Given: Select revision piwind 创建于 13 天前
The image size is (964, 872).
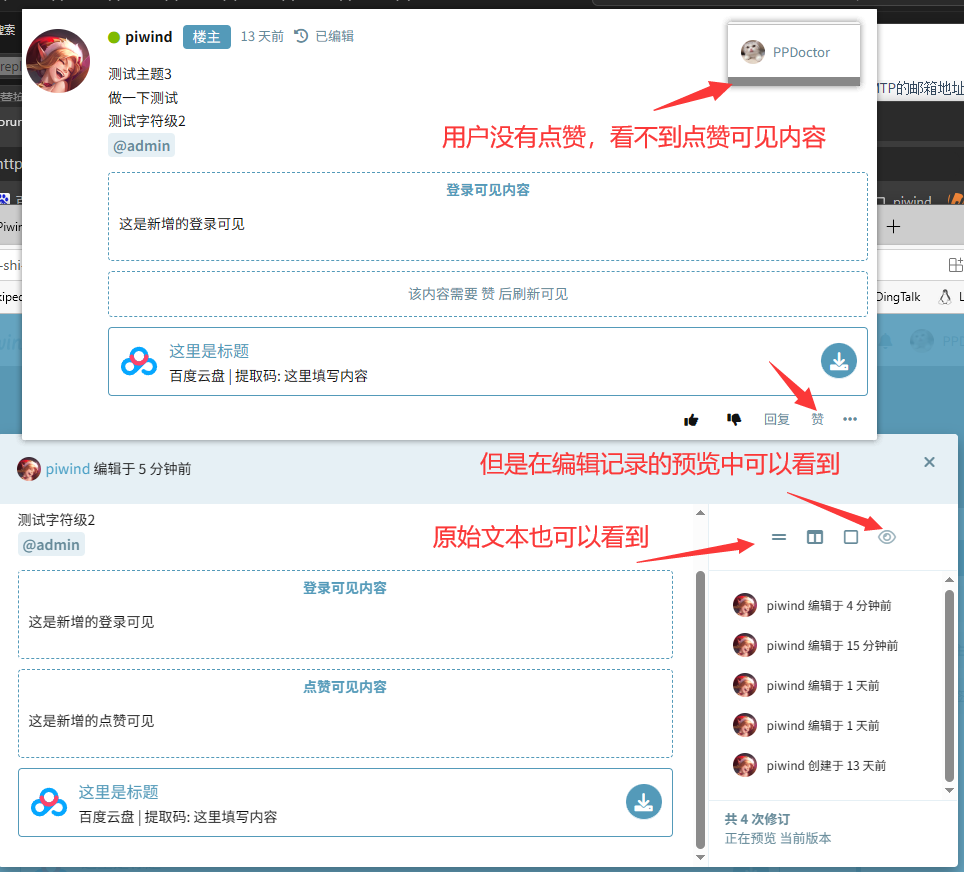Looking at the screenshot, I should [825, 766].
